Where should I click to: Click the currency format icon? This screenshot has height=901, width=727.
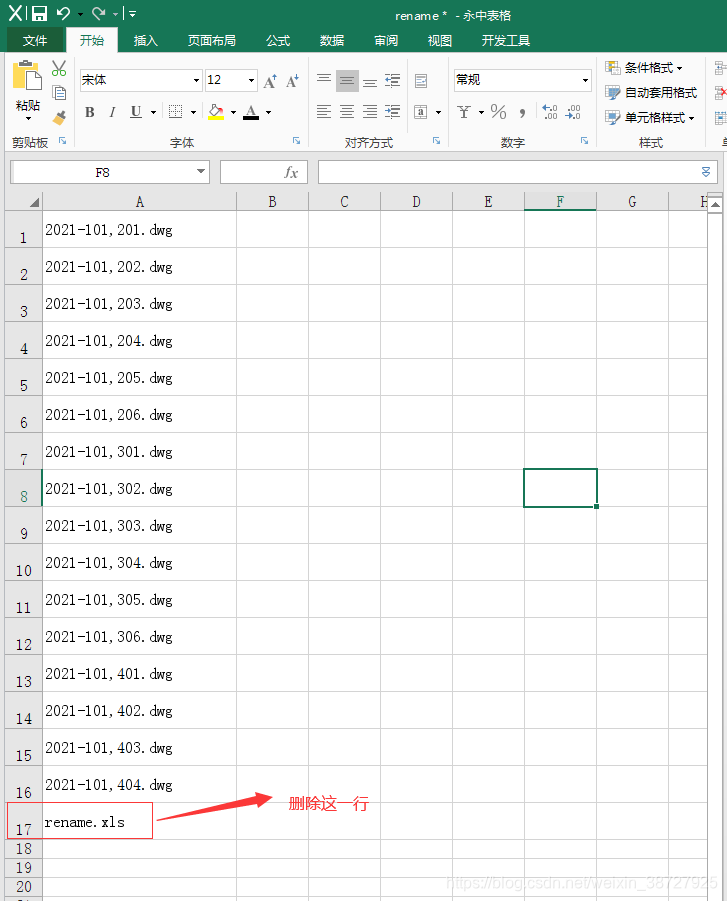tap(464, 111)
